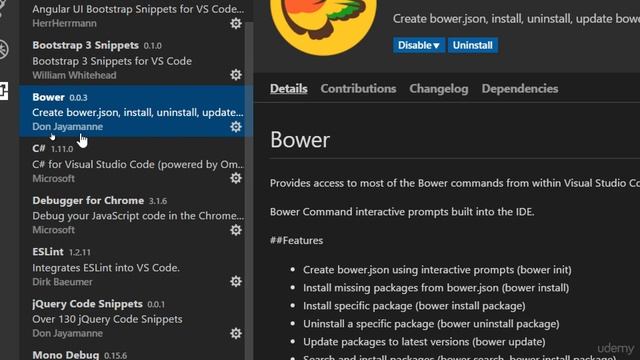Switch to the Contributions tab

click(358, 89)
